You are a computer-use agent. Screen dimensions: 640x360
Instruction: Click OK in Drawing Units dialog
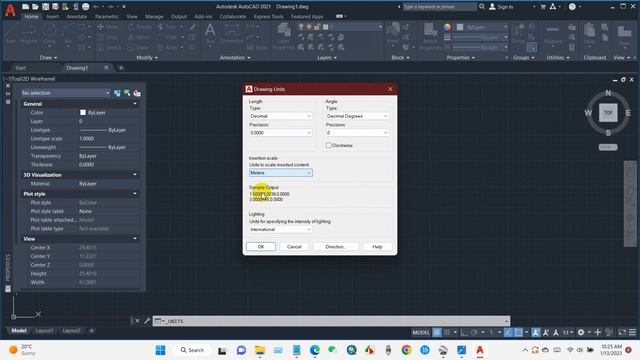click(261, 247)
